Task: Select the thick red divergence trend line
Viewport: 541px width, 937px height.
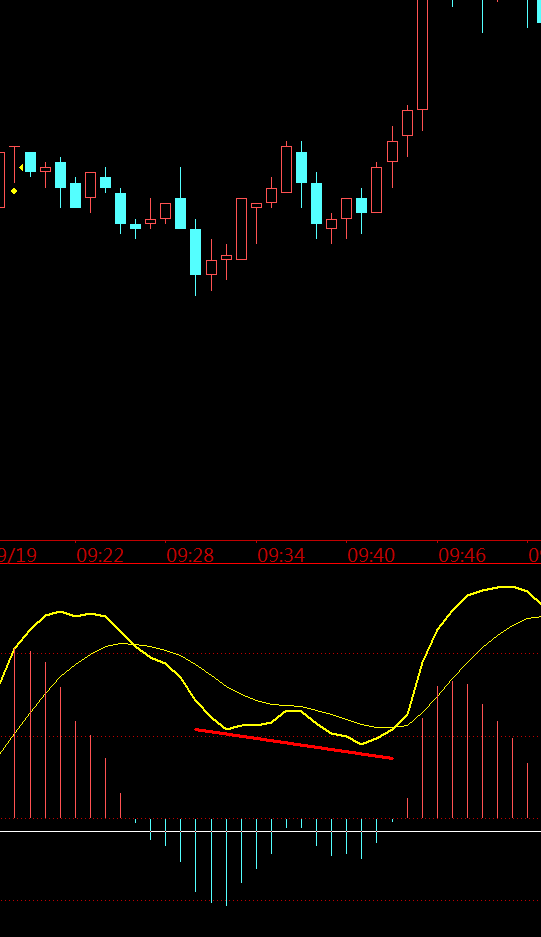Action: (x=294, y=744)
